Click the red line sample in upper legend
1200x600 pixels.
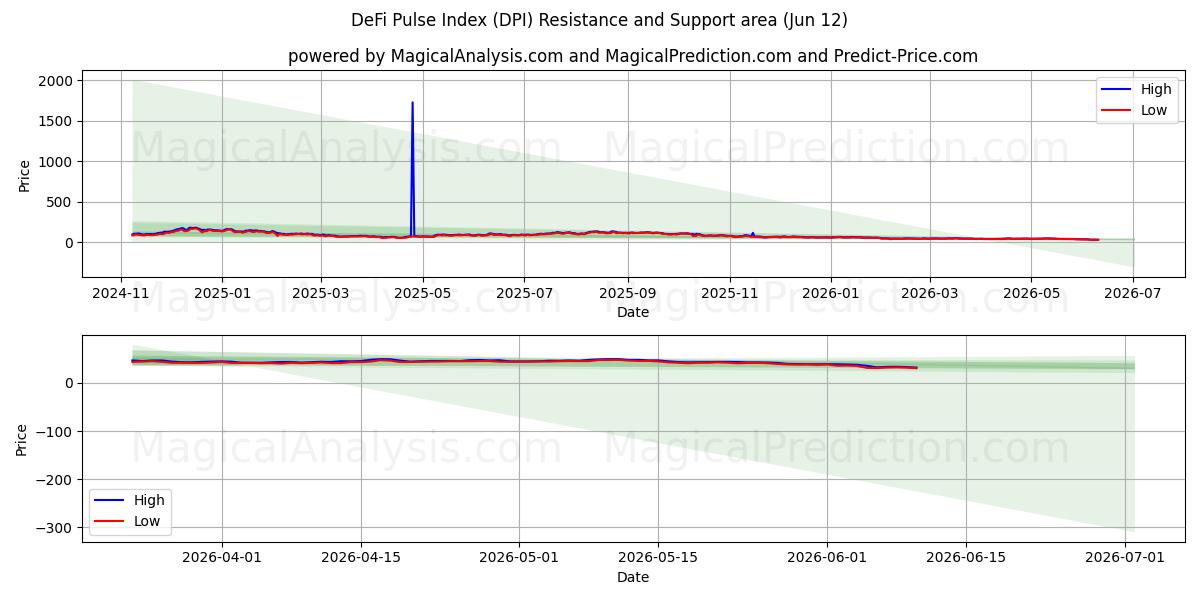1118,111
